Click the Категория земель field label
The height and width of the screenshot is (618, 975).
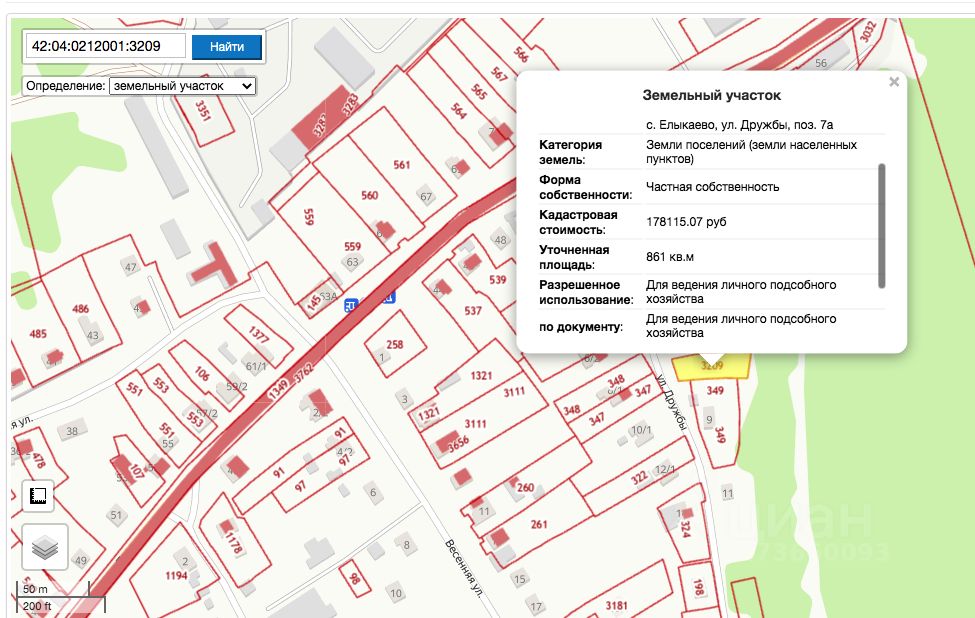click(570, 152)
